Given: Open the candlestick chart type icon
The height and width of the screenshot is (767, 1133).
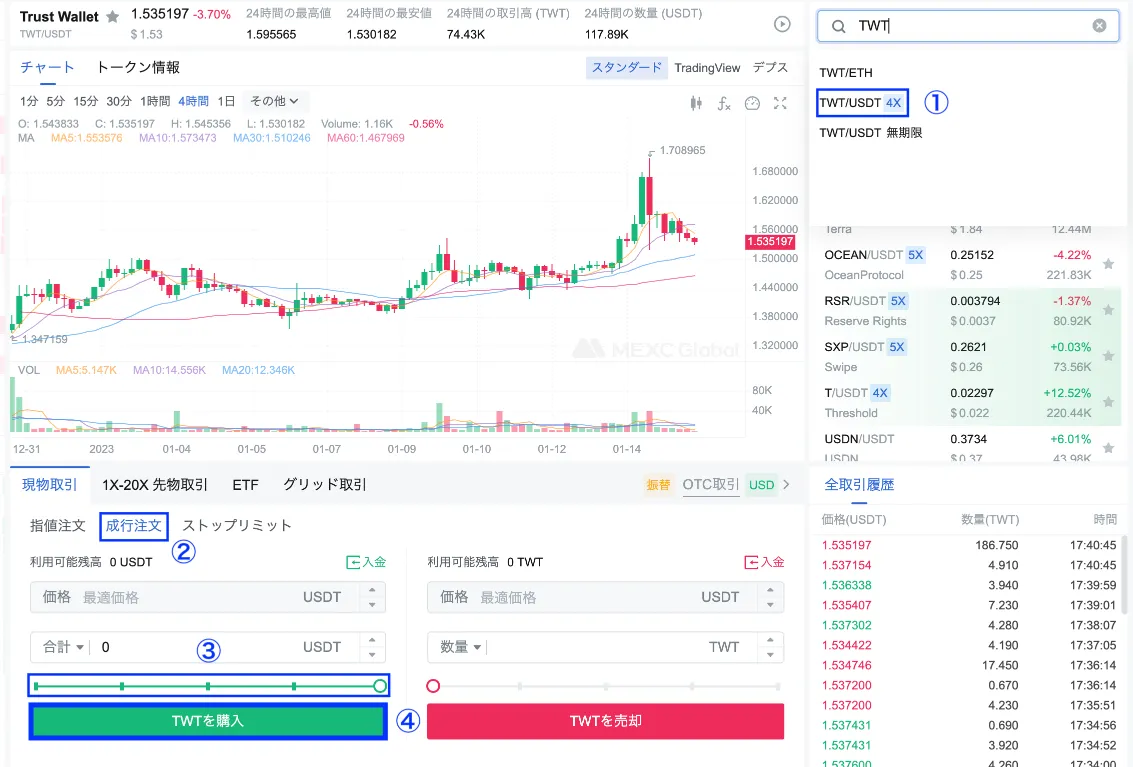Looking at the screenshot, I should pos(696,103).
